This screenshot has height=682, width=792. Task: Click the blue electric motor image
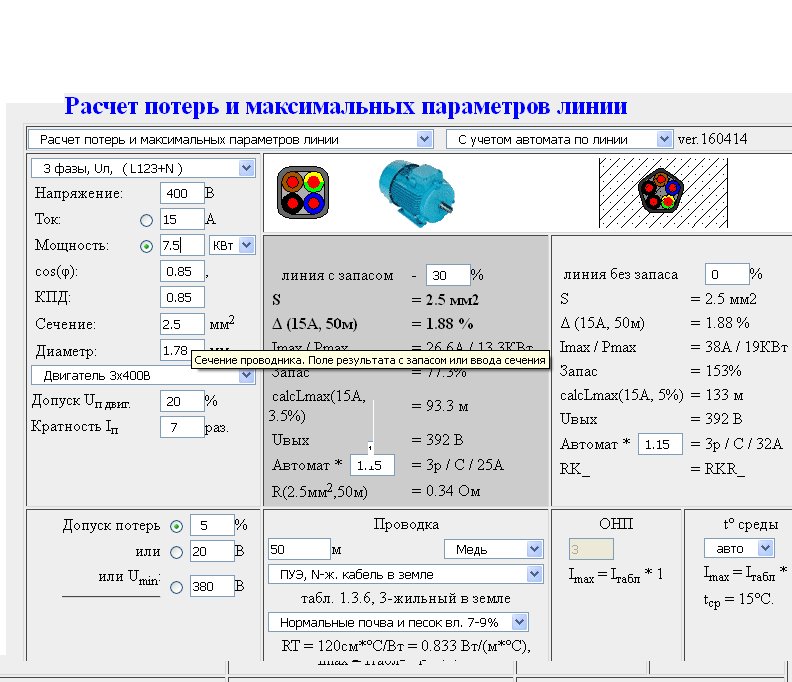point(417,192)
